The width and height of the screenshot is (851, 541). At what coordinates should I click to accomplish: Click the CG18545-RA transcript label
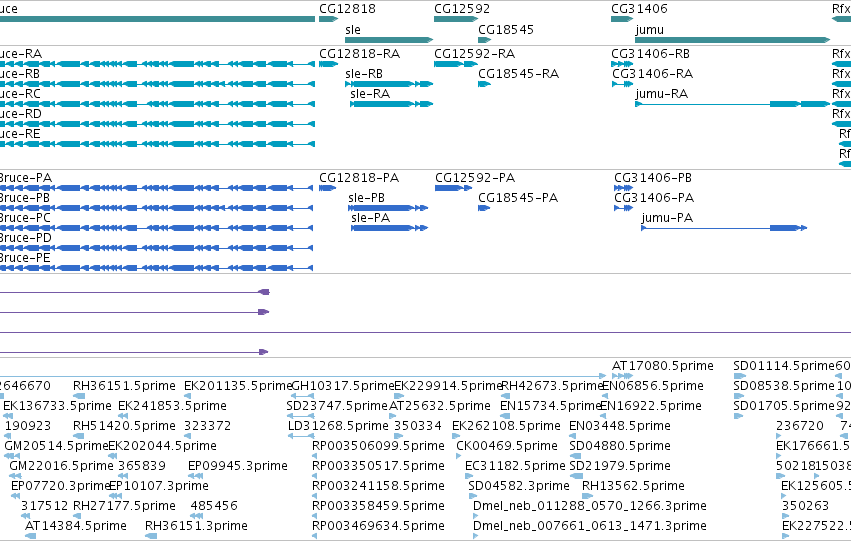point(518,74)
